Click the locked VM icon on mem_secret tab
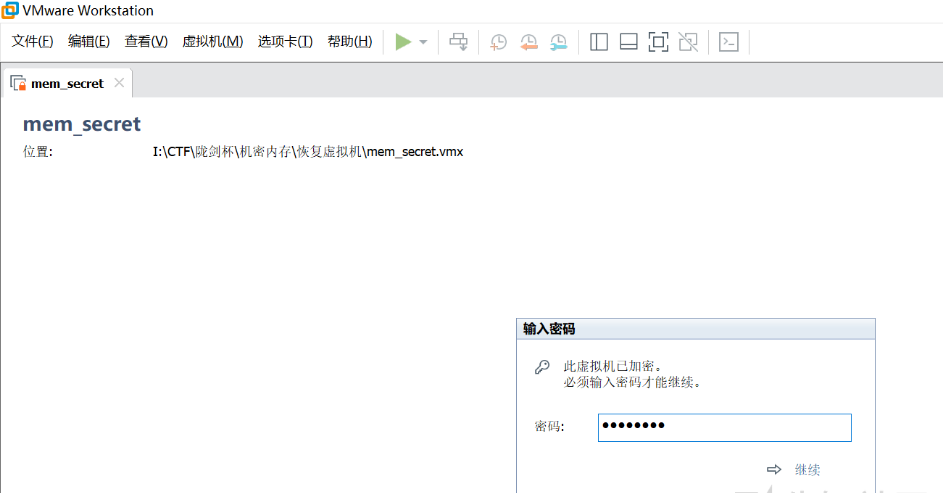Image resolution: width=943 pixels, height=493 pixels. click(18, 83)
